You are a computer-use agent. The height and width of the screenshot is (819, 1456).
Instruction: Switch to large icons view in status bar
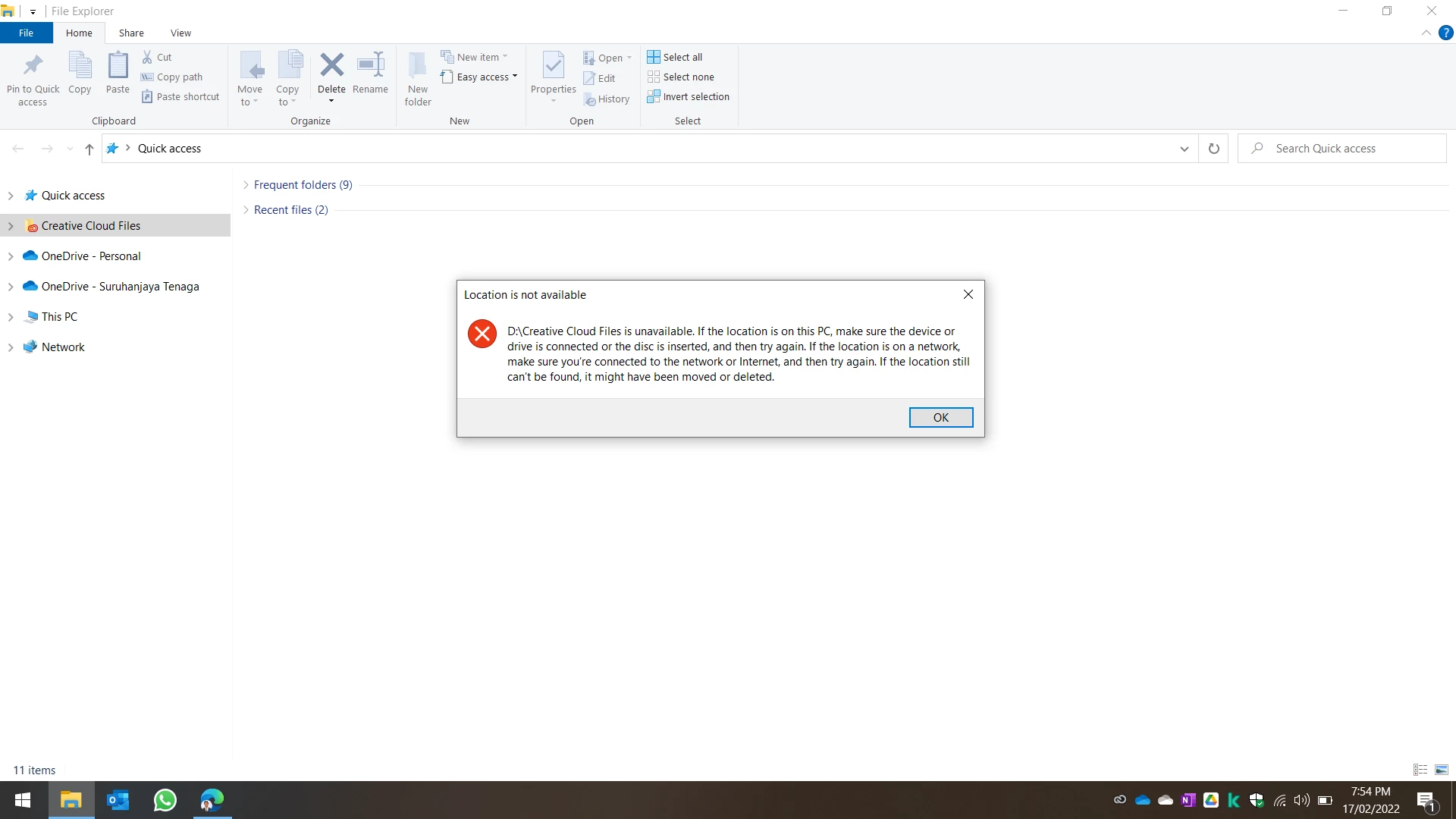(1442, 770)
